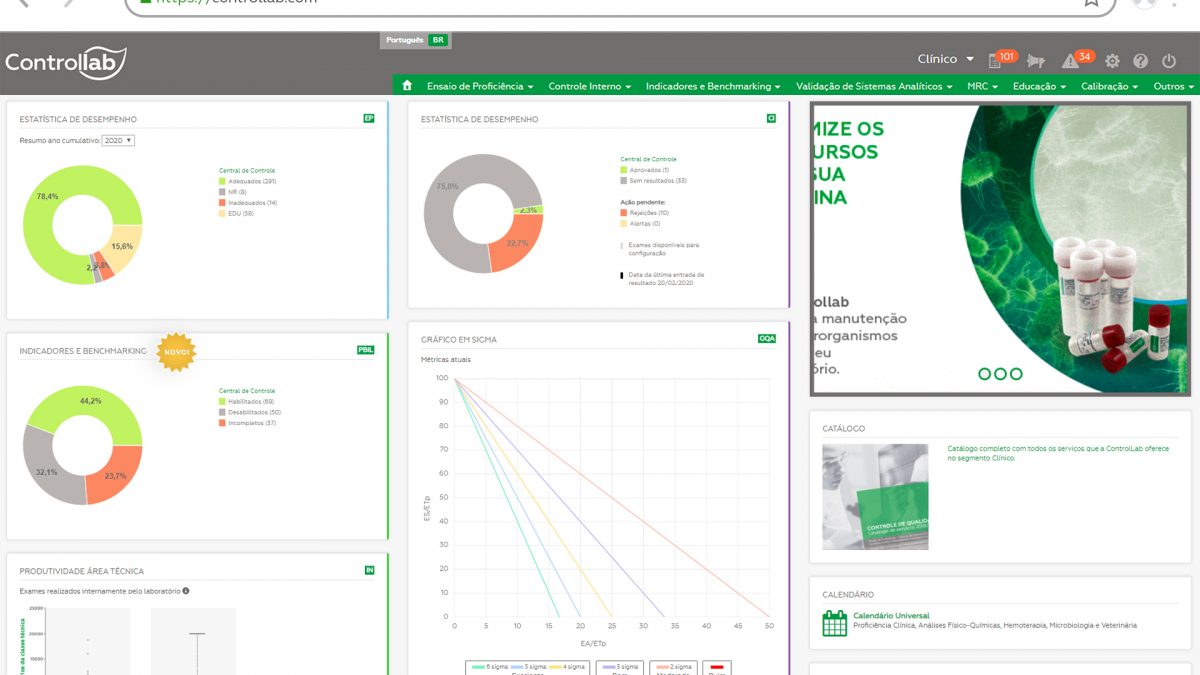Screen dimensions: 1200x675
Task: Click the help question mark icon
Action: tap(1141, 61)
